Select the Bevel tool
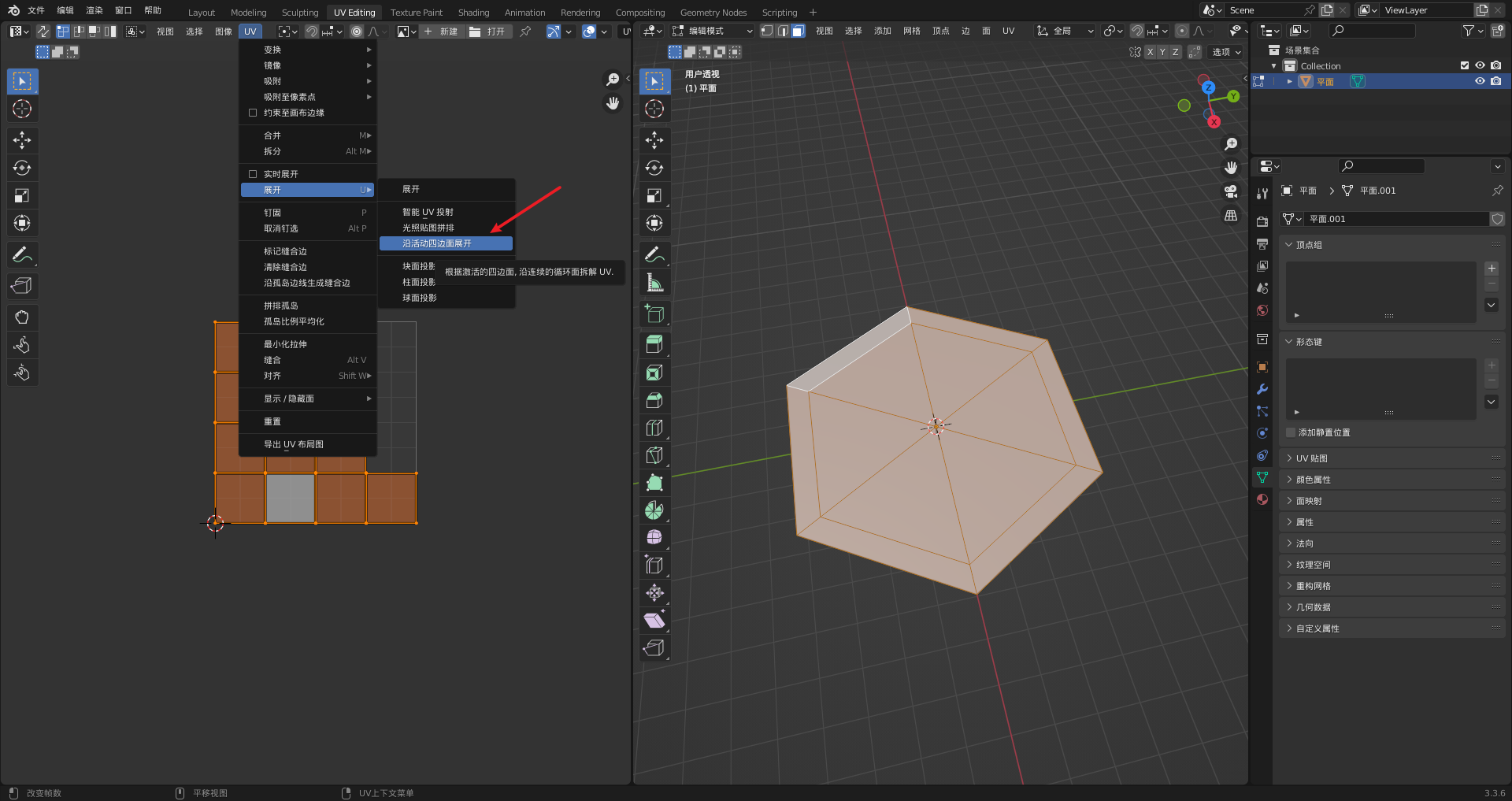This screenshot has height=801, width=1512. pos(654,400)
